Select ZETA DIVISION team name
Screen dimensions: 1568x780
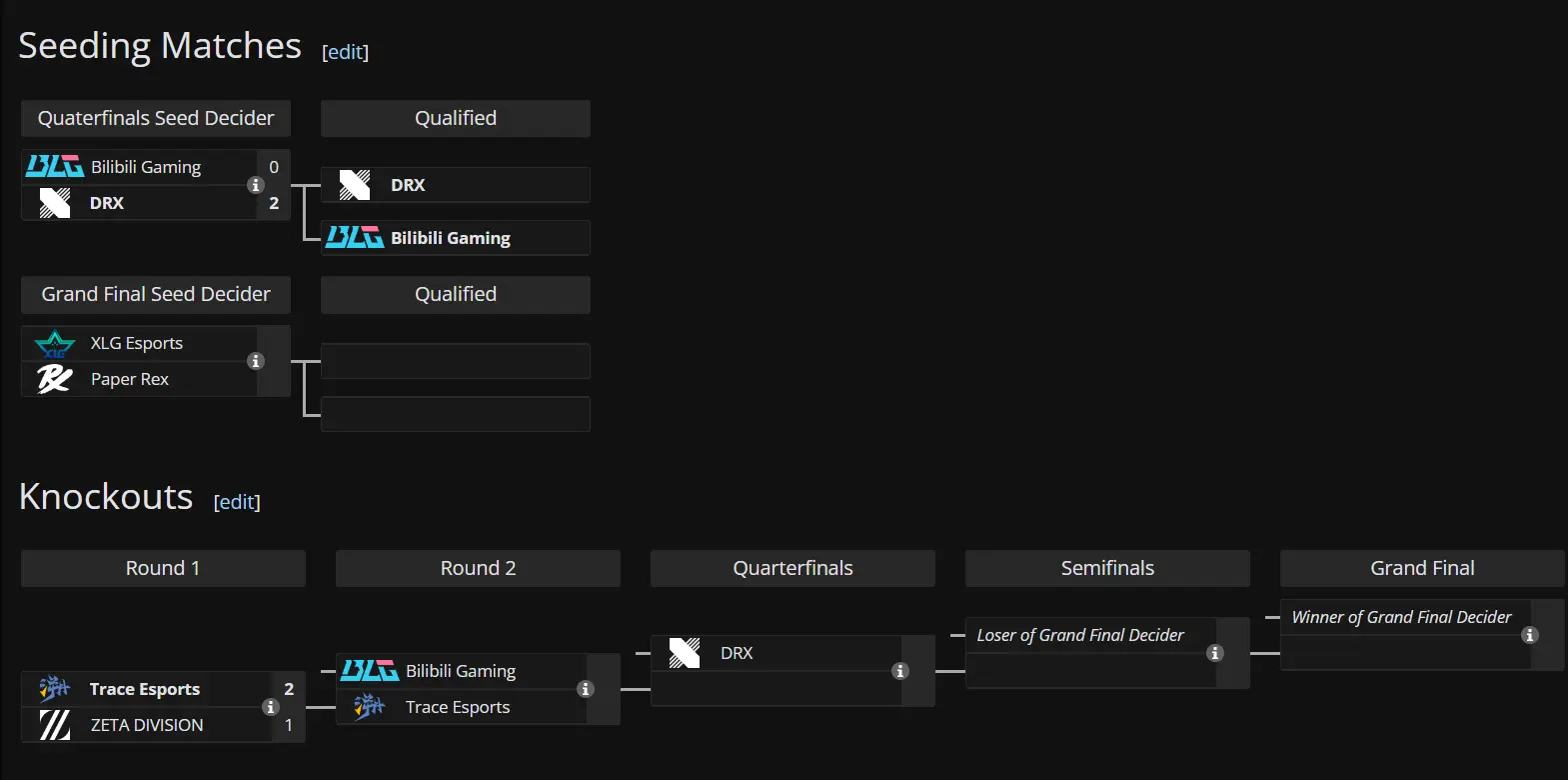click(147, 725)
